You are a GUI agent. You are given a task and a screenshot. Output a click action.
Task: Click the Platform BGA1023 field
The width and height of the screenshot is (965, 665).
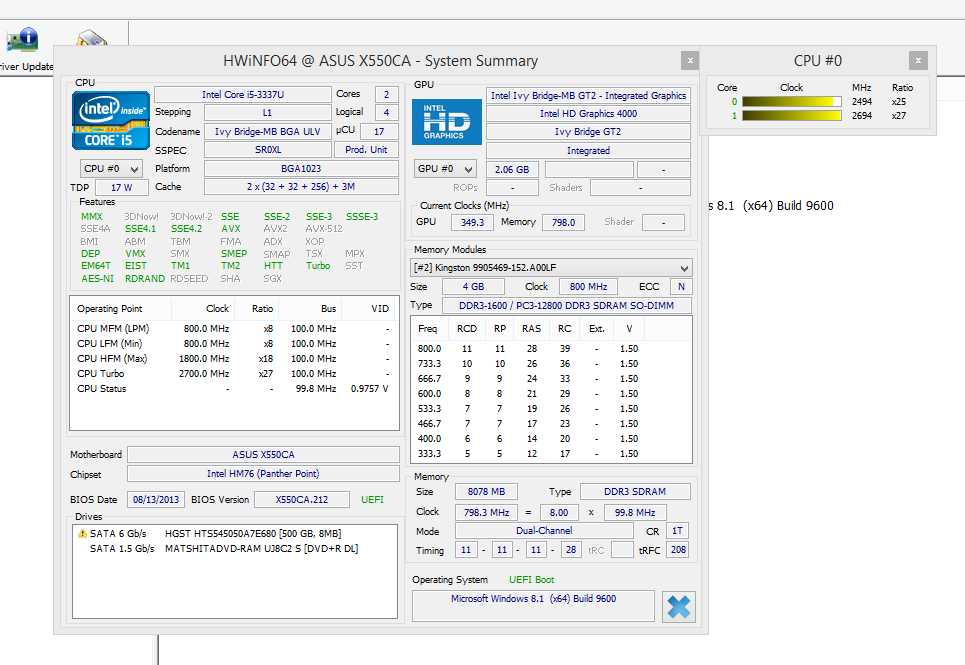[x=301, y=169]
